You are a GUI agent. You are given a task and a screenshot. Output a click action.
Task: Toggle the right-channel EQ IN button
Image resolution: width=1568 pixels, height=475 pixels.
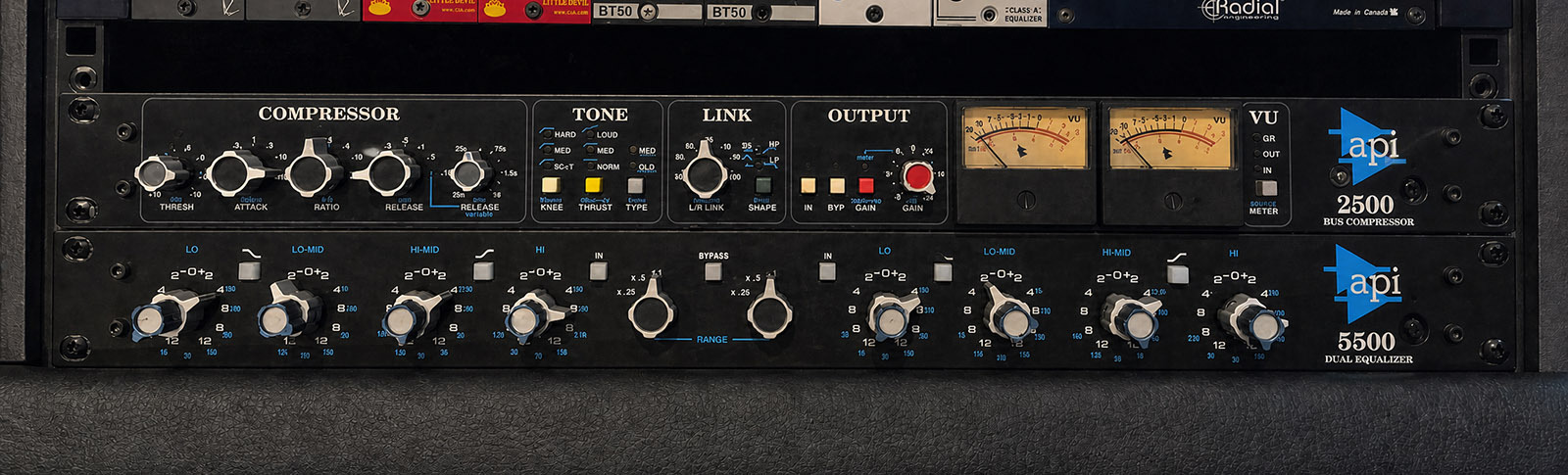pos(828,272)
